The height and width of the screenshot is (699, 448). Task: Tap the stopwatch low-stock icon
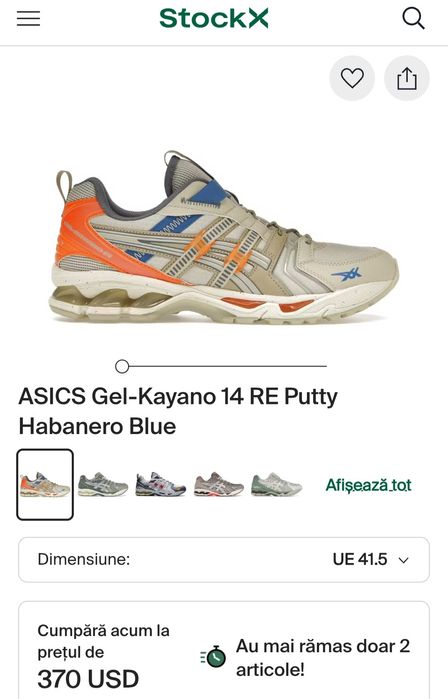[x=214, y=657]
